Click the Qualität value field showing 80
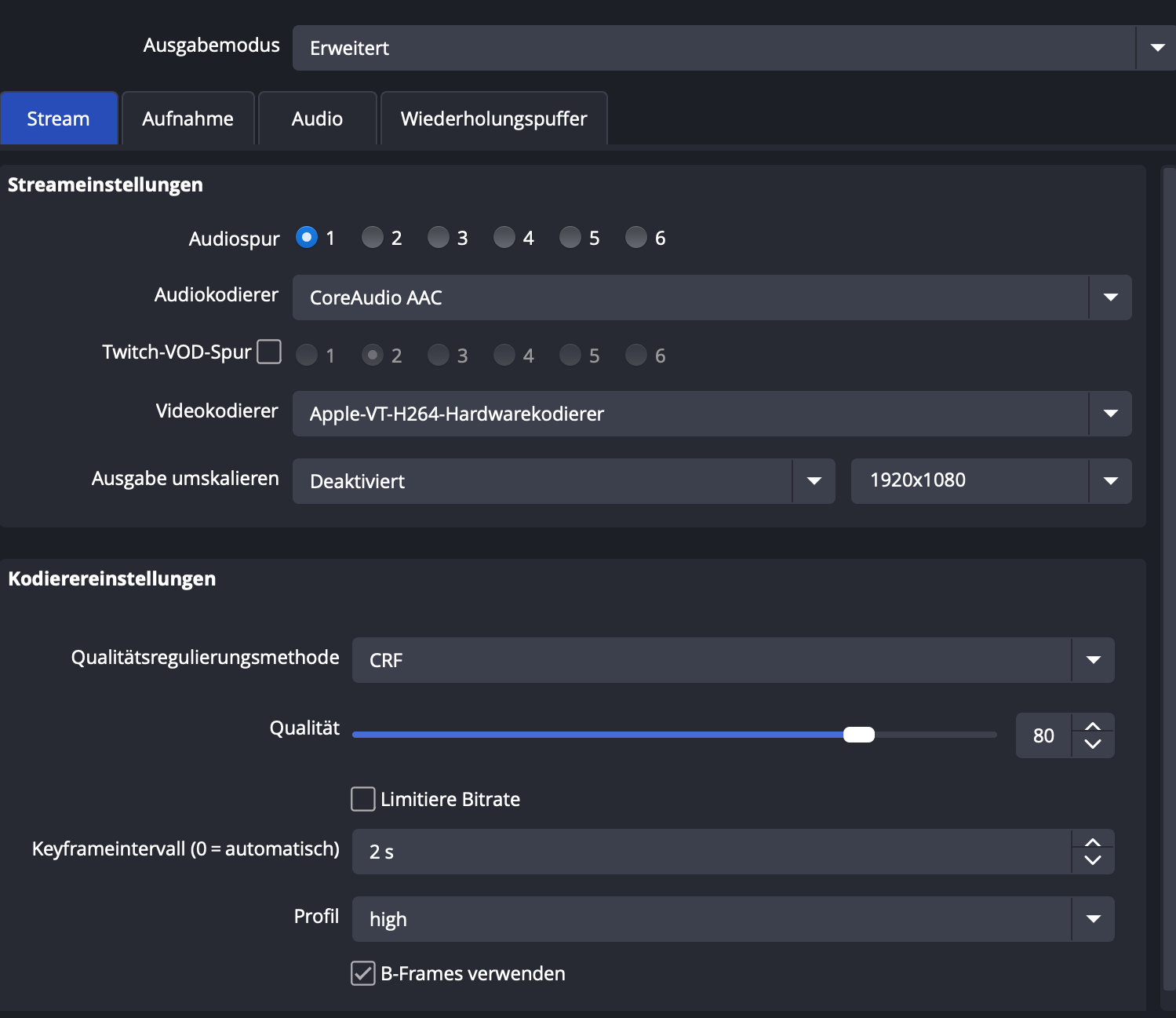The width and height of the screenshot is (1176, 1018). [x=1043, y=735]
